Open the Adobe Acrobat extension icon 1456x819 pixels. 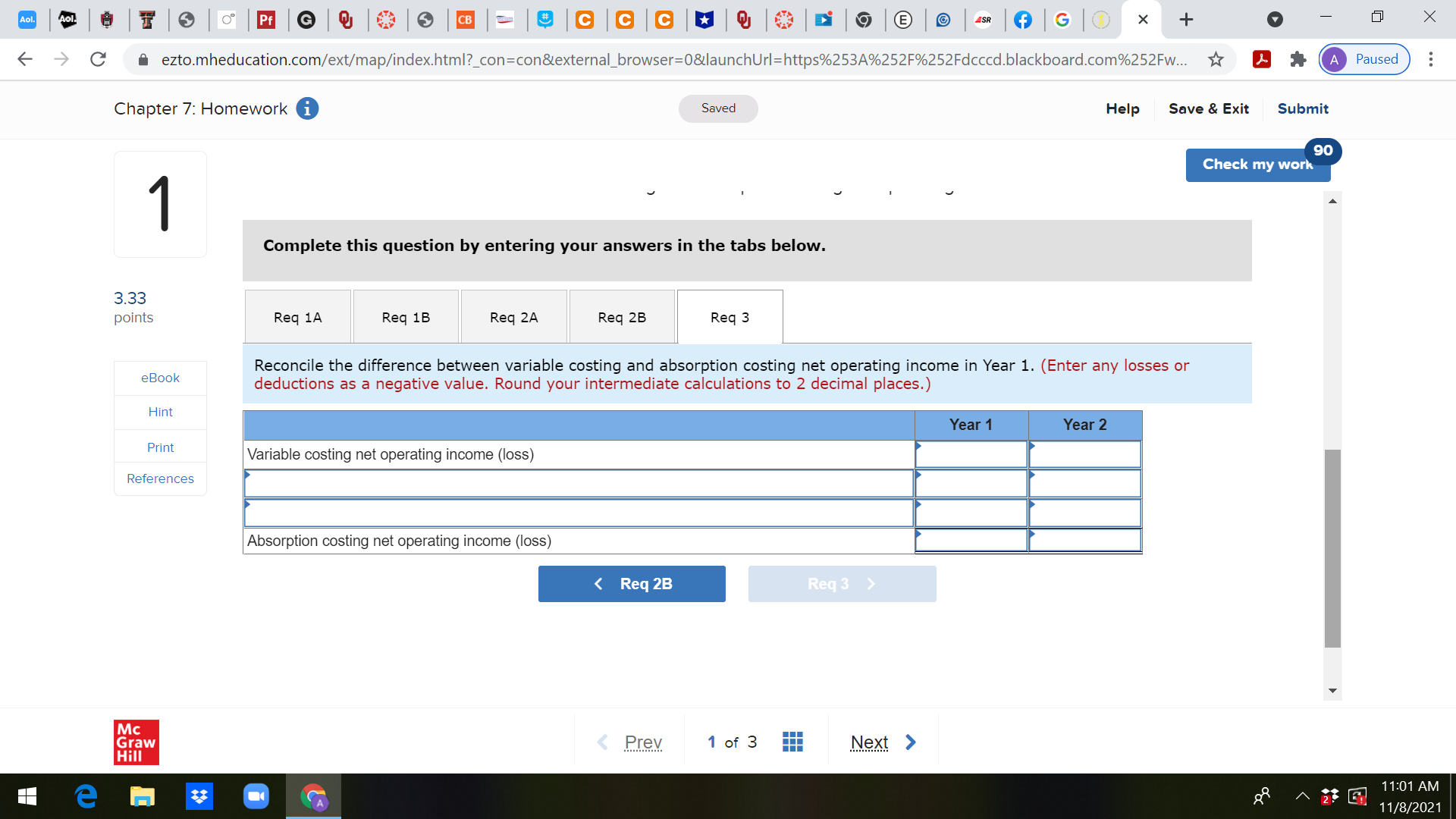click(1261, 59)
